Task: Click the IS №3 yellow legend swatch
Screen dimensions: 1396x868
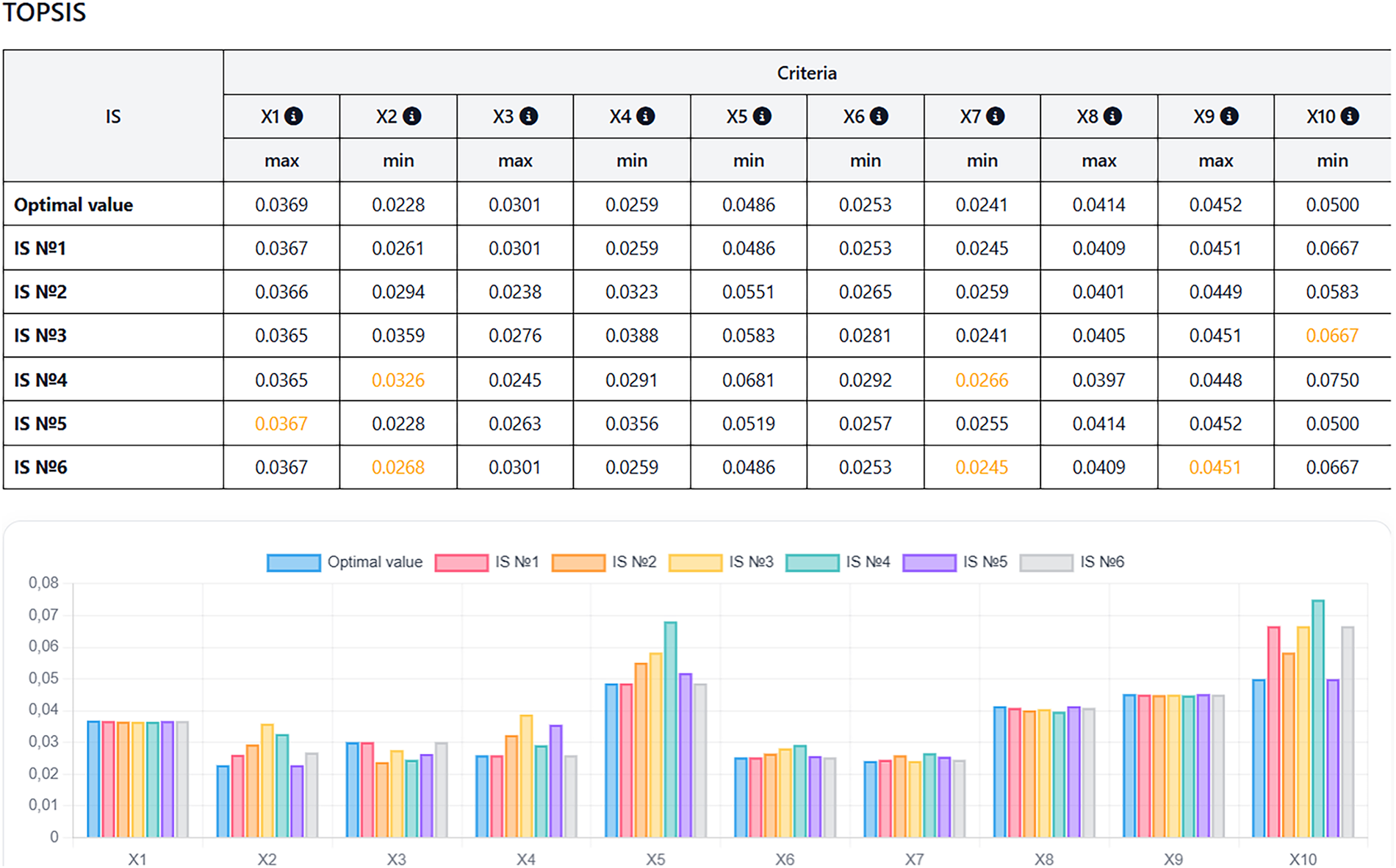Action: pyautogui.click(x=695, y=563)
